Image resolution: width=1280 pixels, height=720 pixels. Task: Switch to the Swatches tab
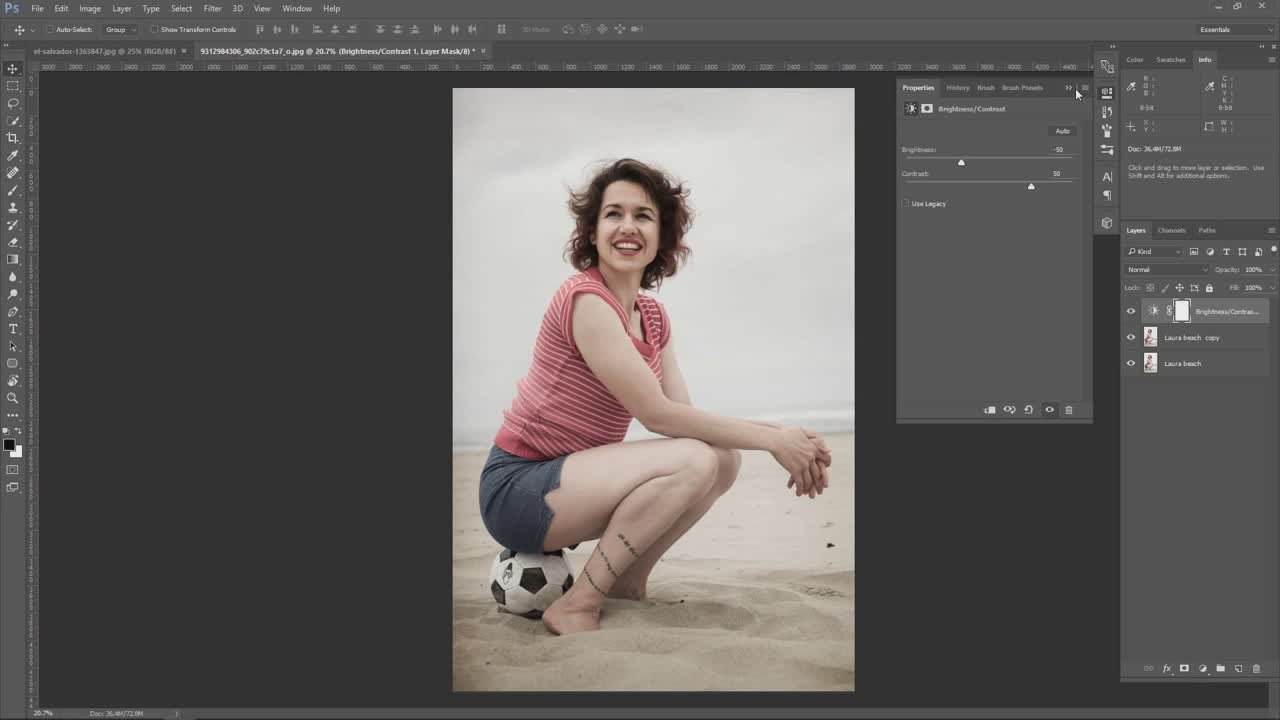[x=1171, y=59]
